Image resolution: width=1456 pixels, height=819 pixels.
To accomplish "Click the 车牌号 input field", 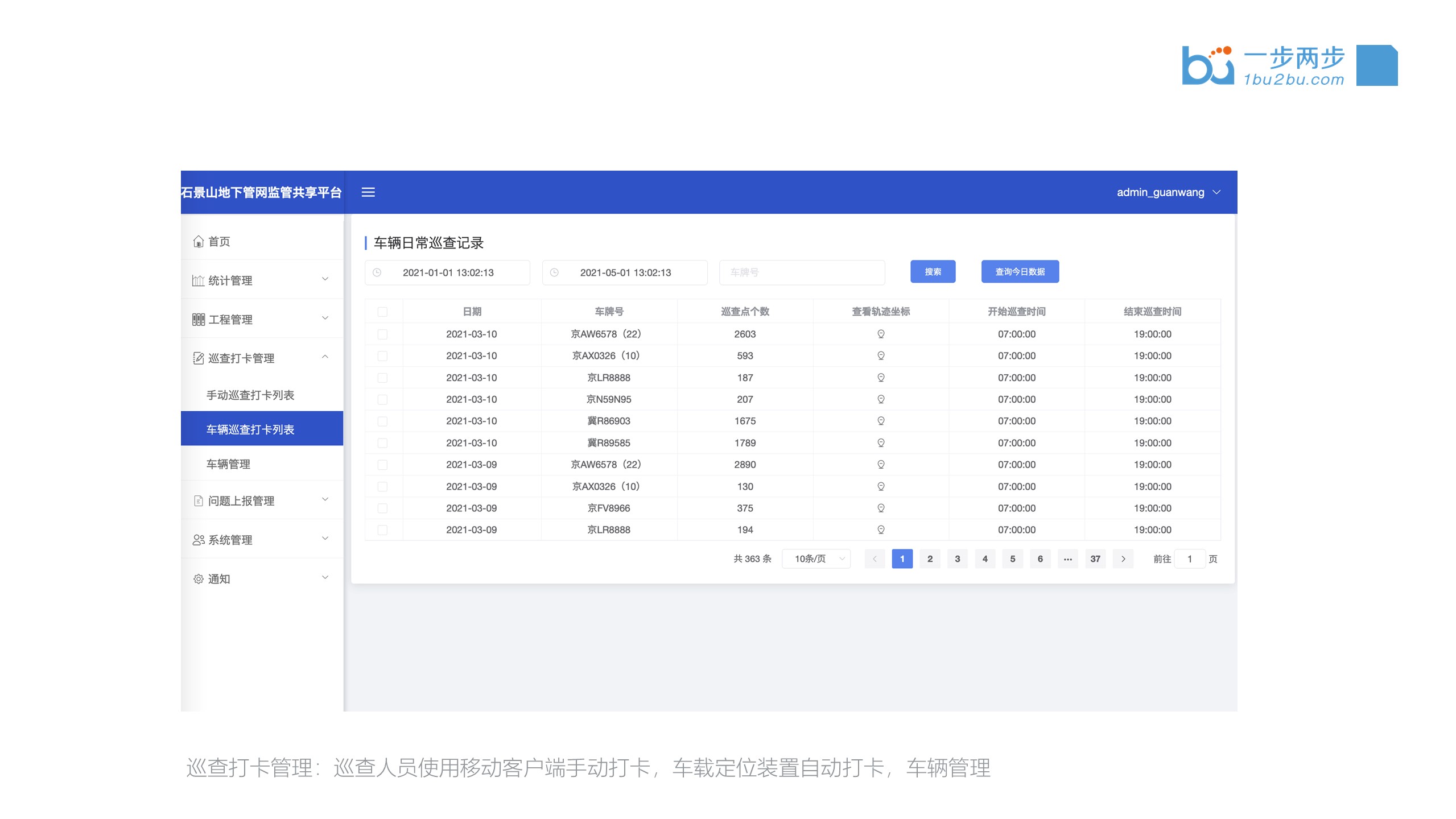I will coord(802,272).
